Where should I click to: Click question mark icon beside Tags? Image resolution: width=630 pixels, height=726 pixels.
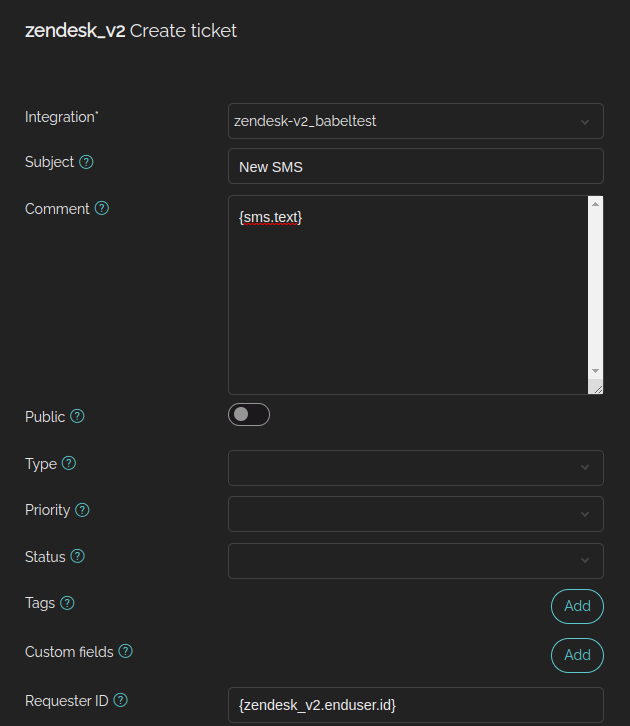coord(67,603)
